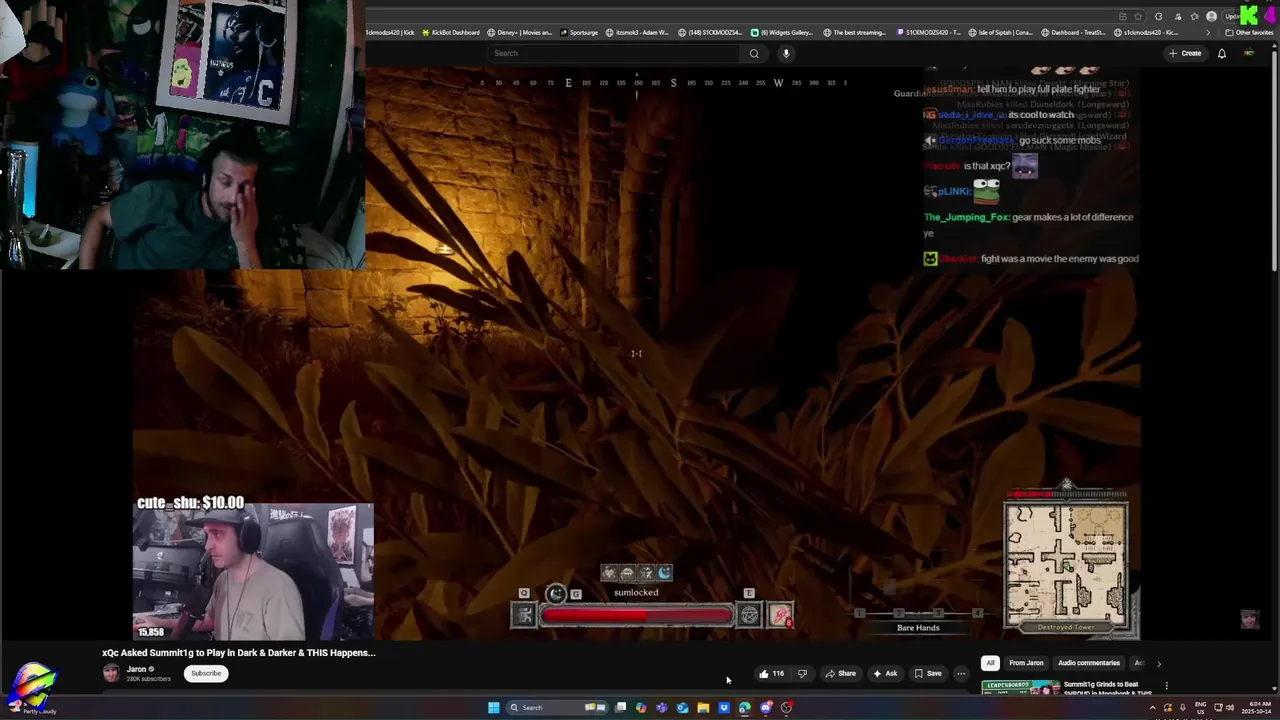Screen dimensions: 1280x720
Task: Open Summit1g Grinds to Beat suggested thumbnail
Action: click(1020, 687)
